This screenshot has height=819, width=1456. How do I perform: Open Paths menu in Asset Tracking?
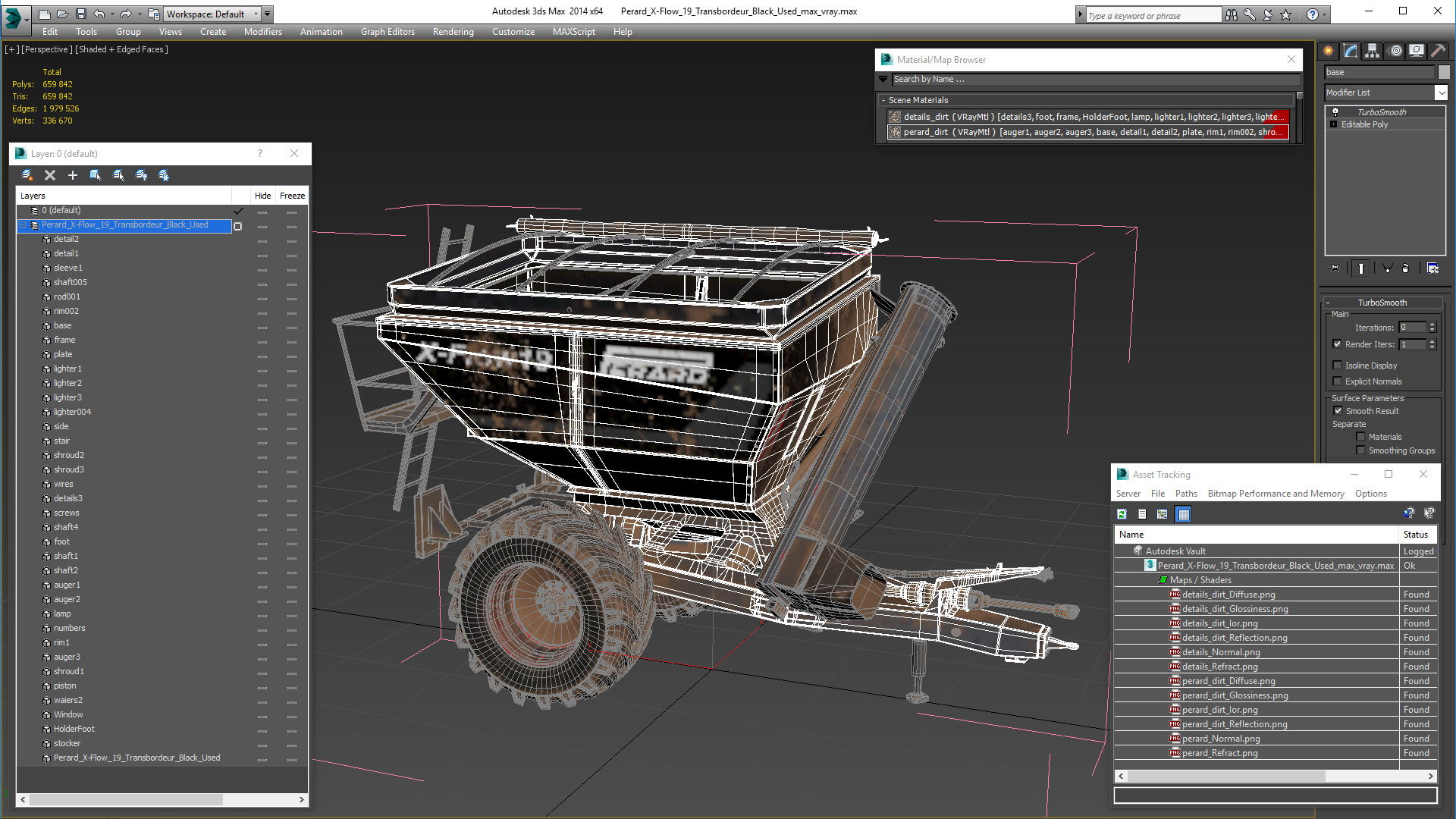[1186, 494]
